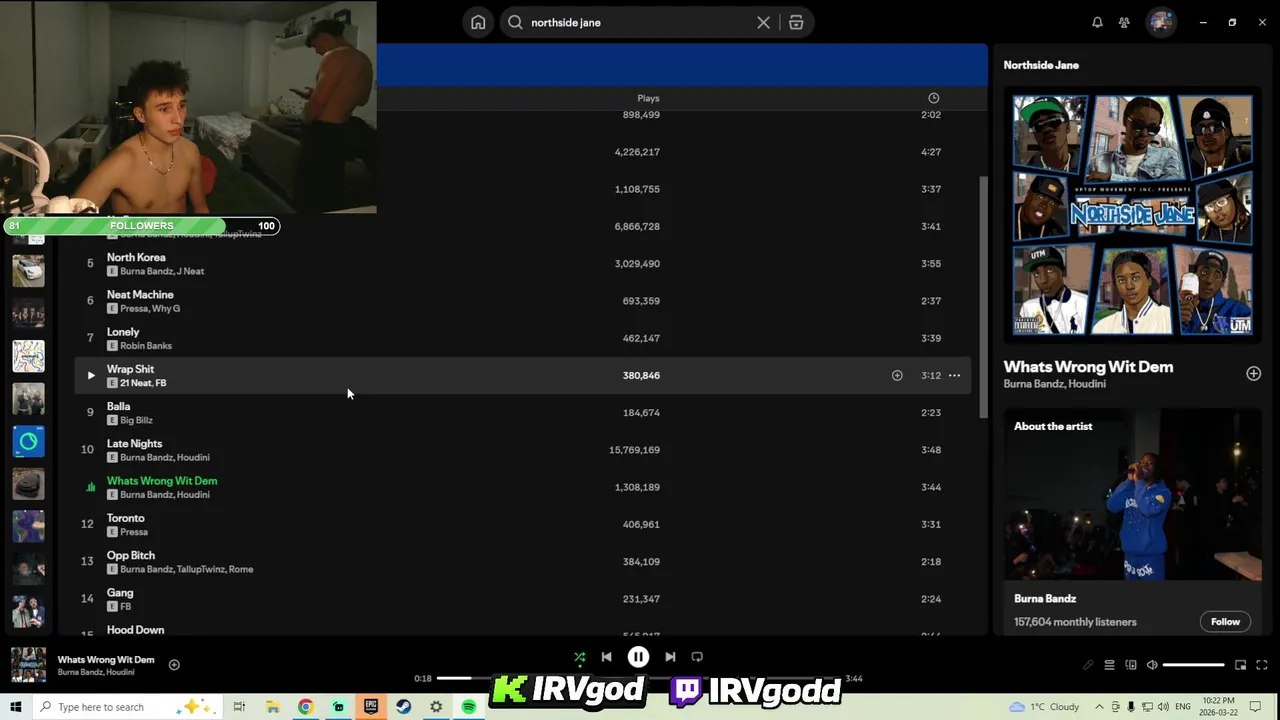Screen dimensions: 1280x720
Task: Play 'Wrap Shit' with the row play icon
Action: [90, 375]
